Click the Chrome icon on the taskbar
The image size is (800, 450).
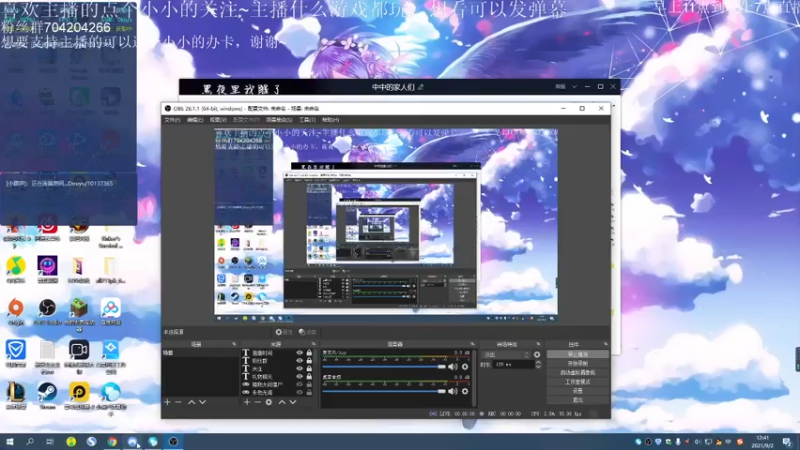coord(112,441)
